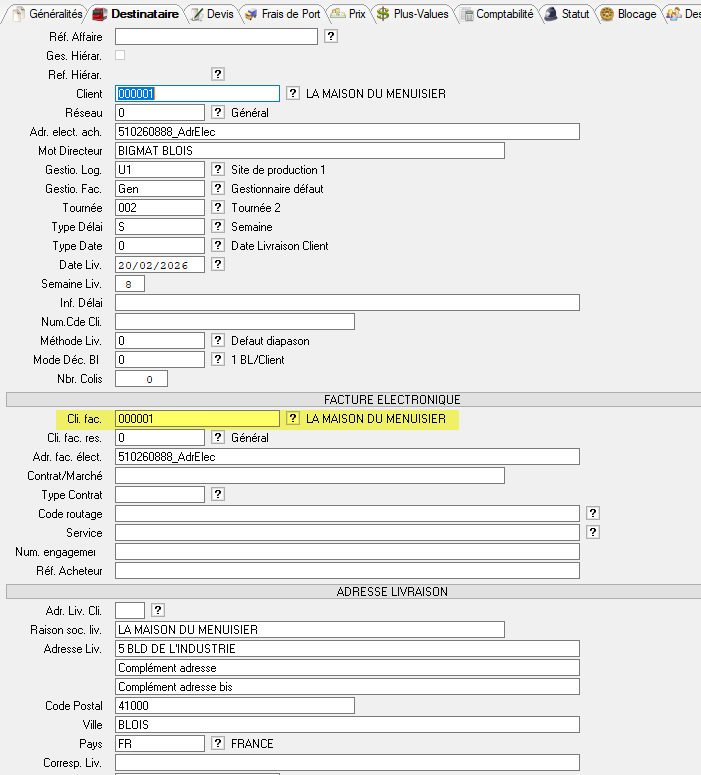Open lookup for Gestio. Log. field
The image size is (701, 775).
click(x=218, y=169)
